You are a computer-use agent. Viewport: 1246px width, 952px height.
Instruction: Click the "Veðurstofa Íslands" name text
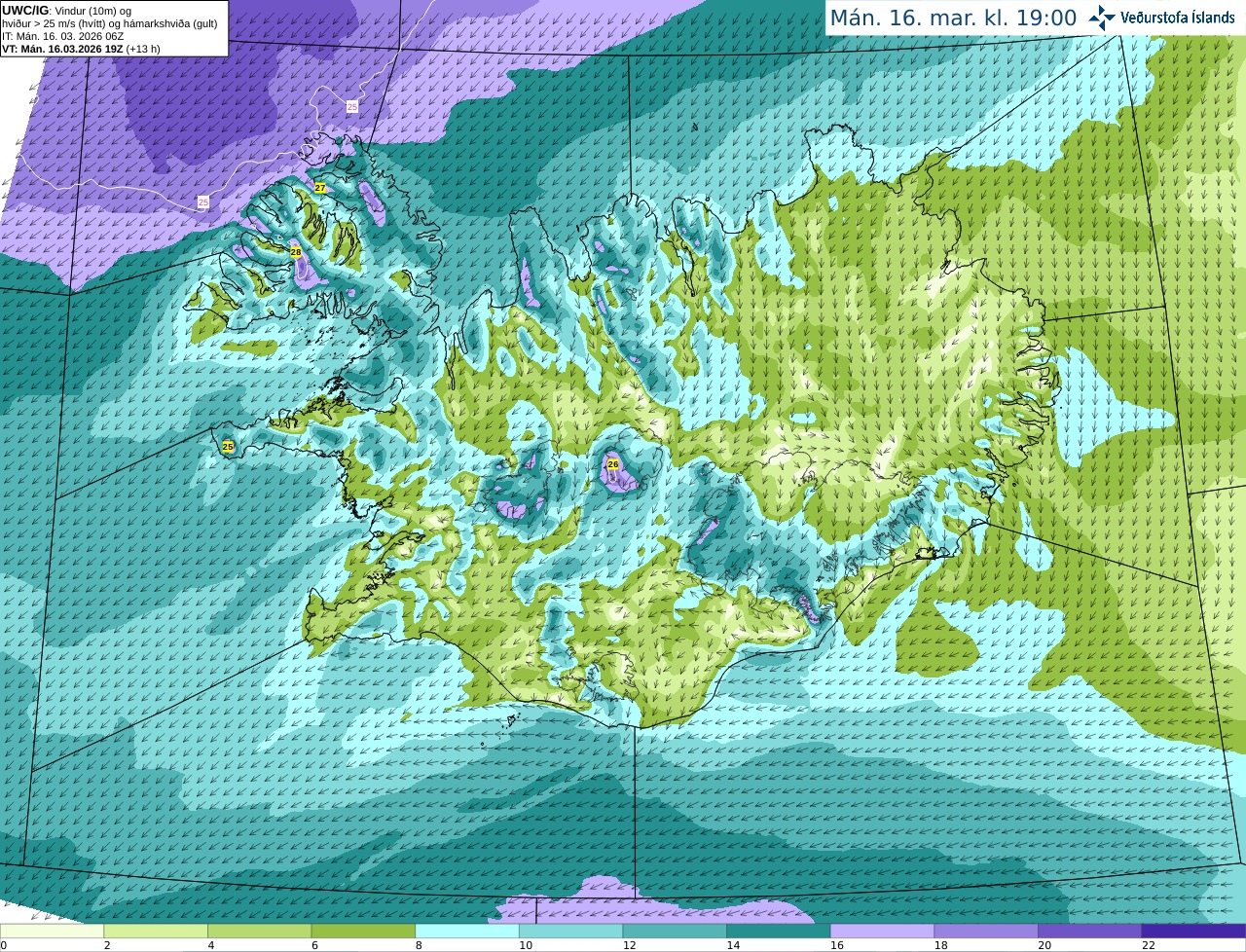[x=1178, y=18]
